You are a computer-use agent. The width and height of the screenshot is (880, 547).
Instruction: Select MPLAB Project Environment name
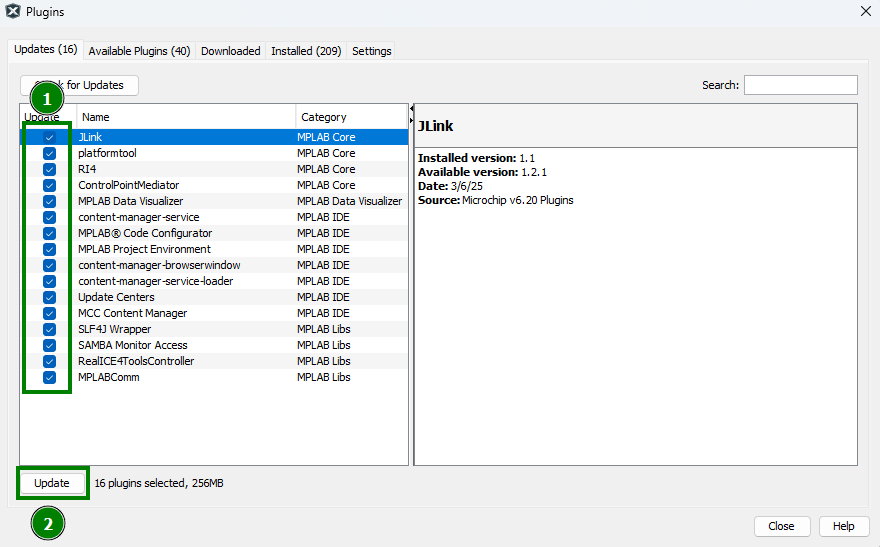point(144,249)
